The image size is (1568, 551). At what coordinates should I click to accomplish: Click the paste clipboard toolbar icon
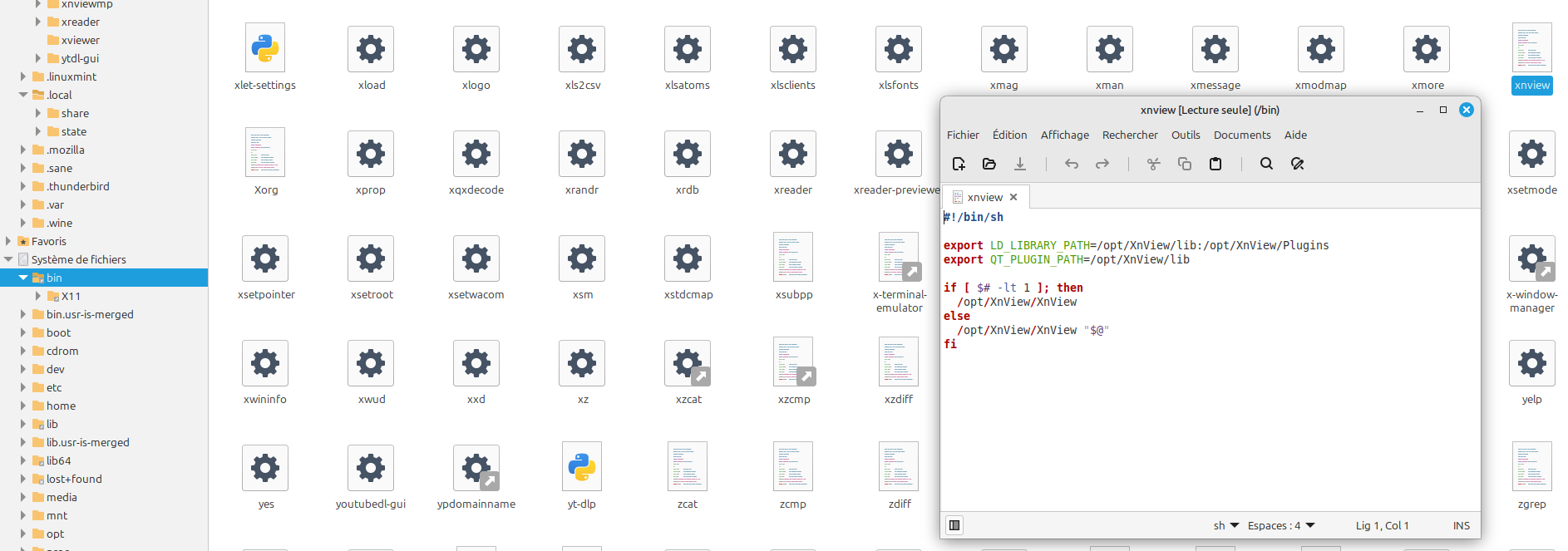pos(1215,164)
